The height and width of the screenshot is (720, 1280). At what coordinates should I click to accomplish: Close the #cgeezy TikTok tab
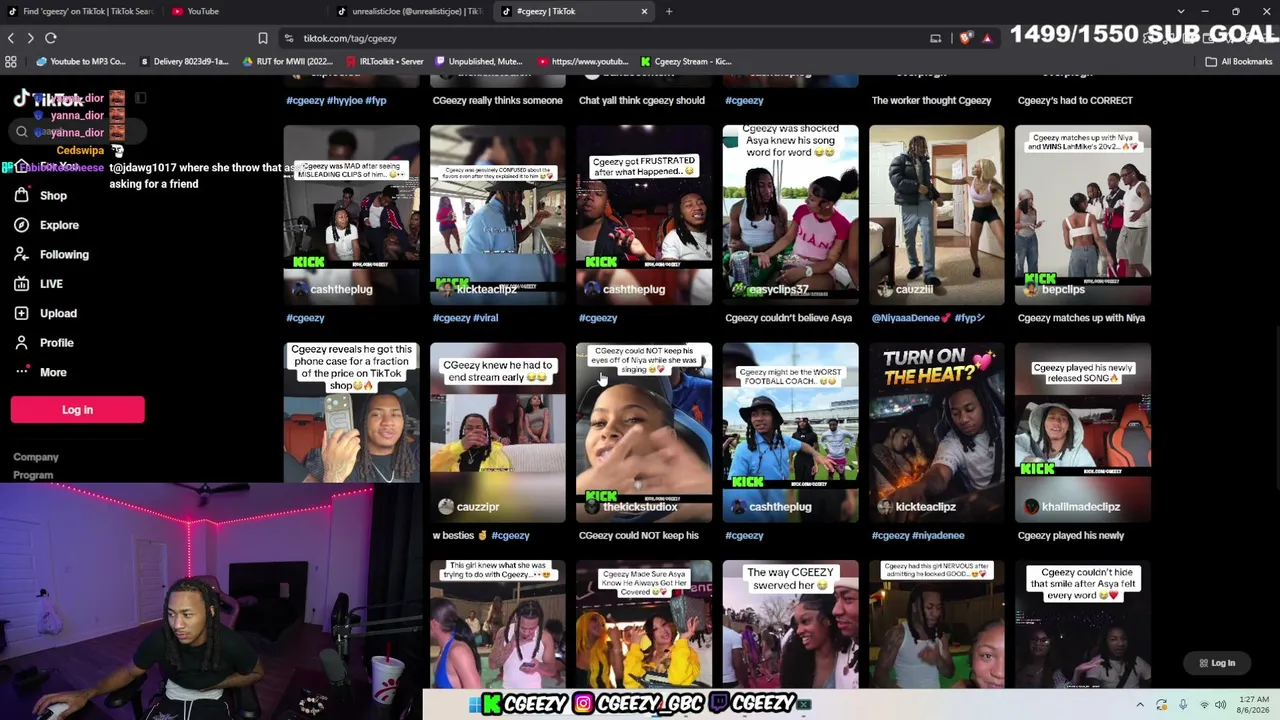(644, 11)
